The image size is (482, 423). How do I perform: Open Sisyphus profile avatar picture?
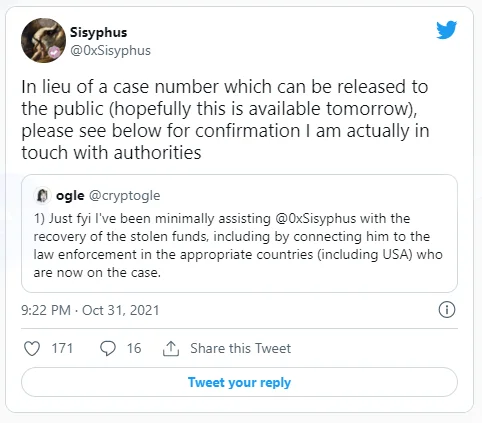click(43, 40)
